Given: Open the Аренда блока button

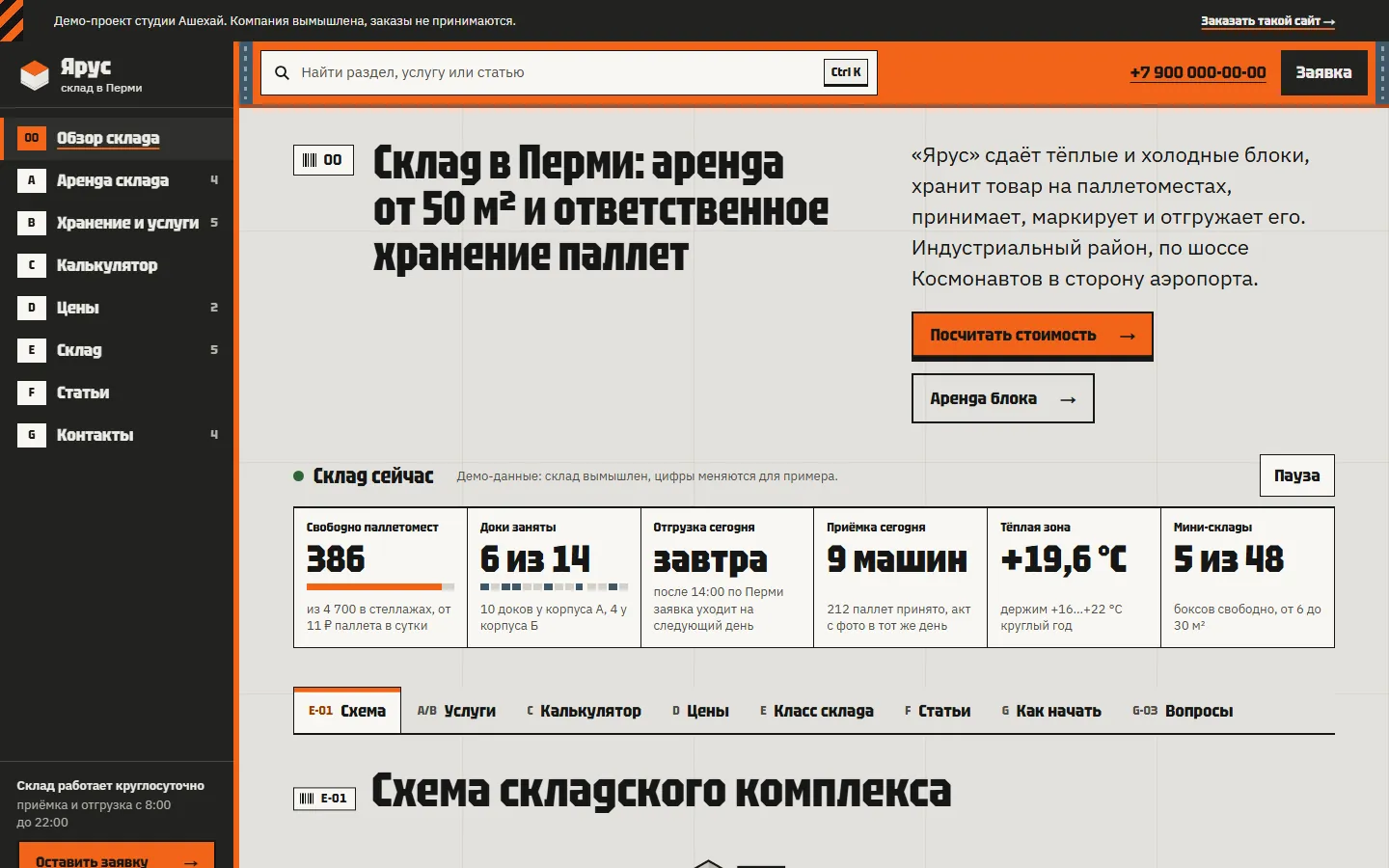Looking at the screenshot, I should pyautogui.click(x=1003, y=398).
